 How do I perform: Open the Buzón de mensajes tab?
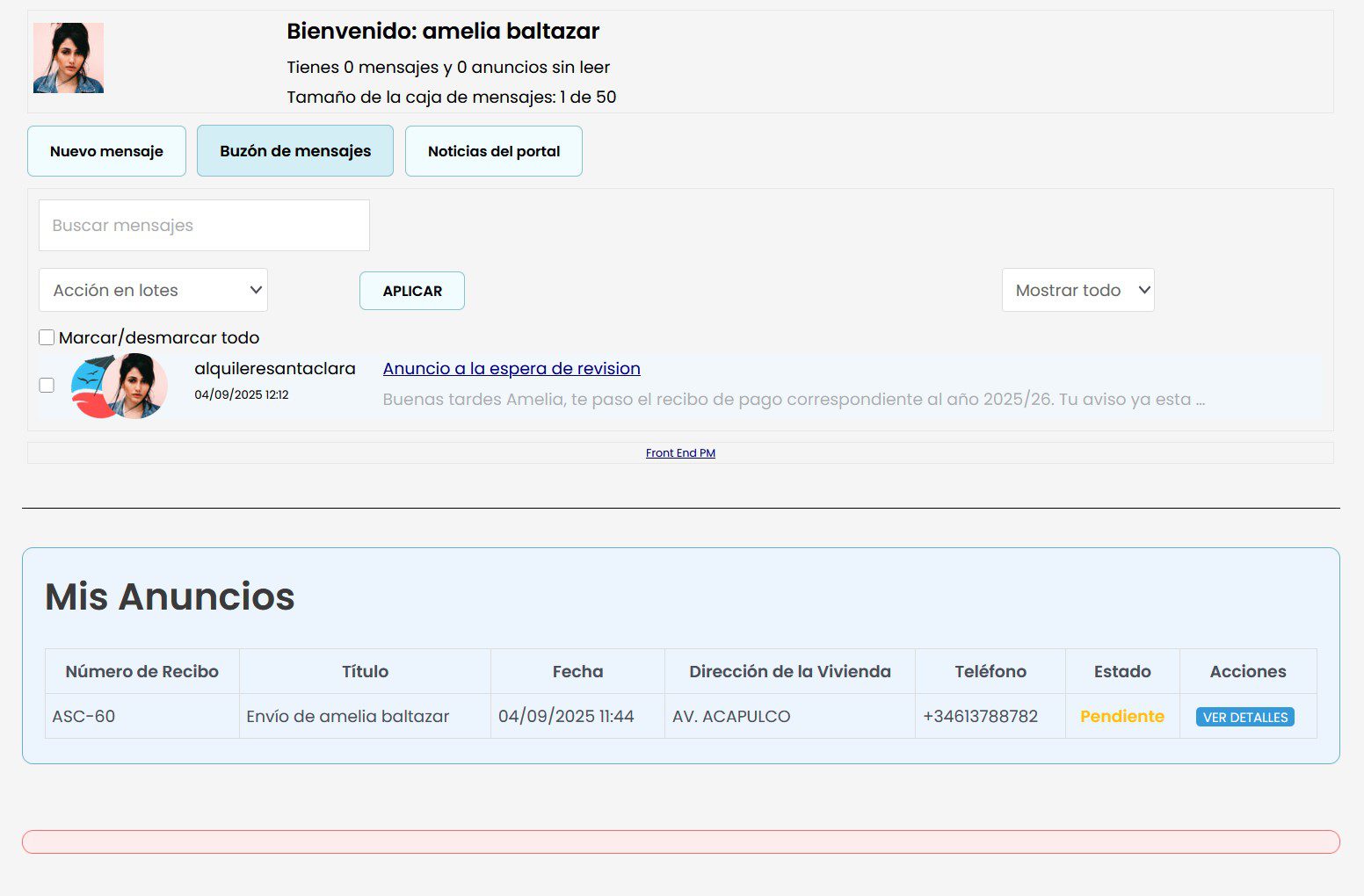click(295, 151)
